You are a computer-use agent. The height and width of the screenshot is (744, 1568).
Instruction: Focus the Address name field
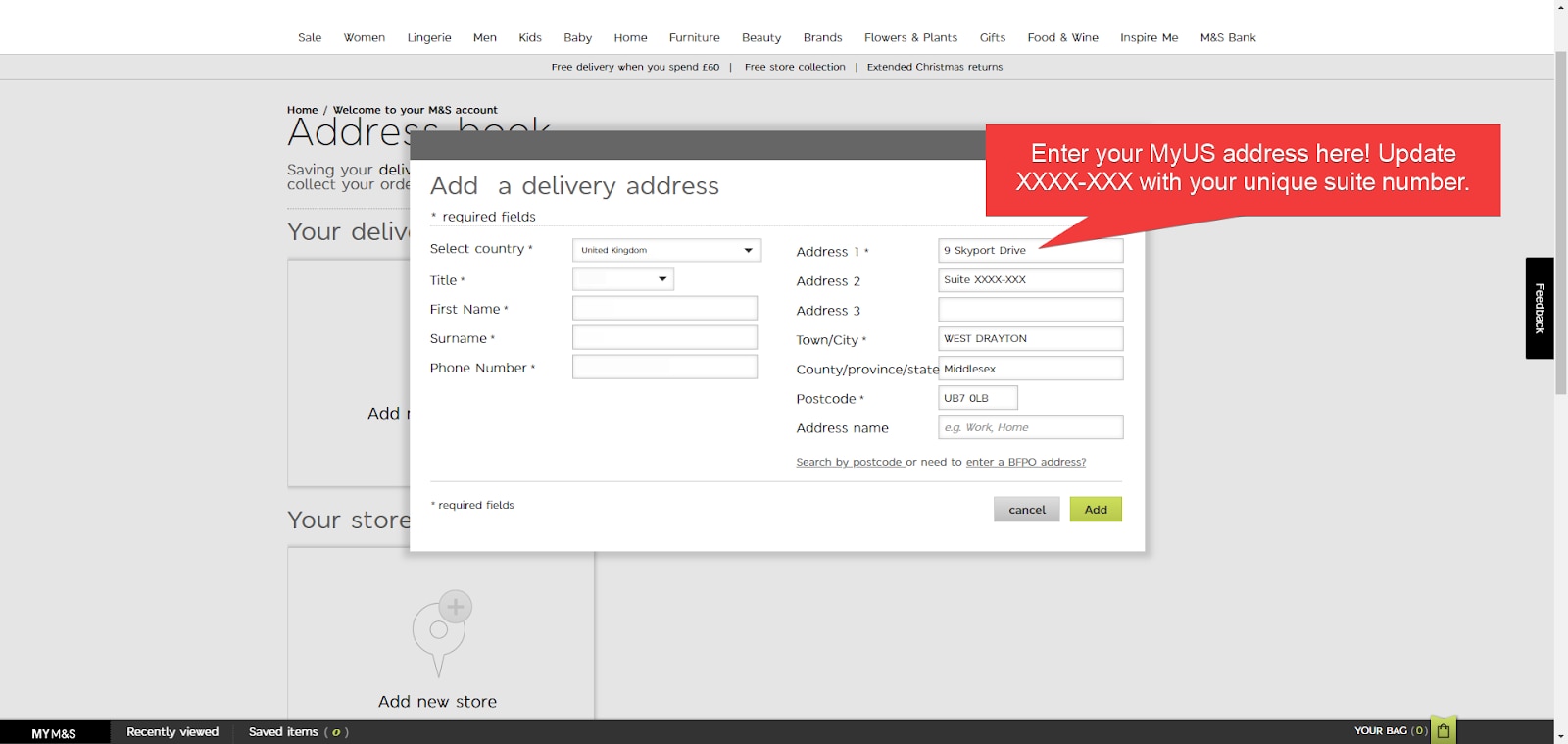[x=1031, y=426]
